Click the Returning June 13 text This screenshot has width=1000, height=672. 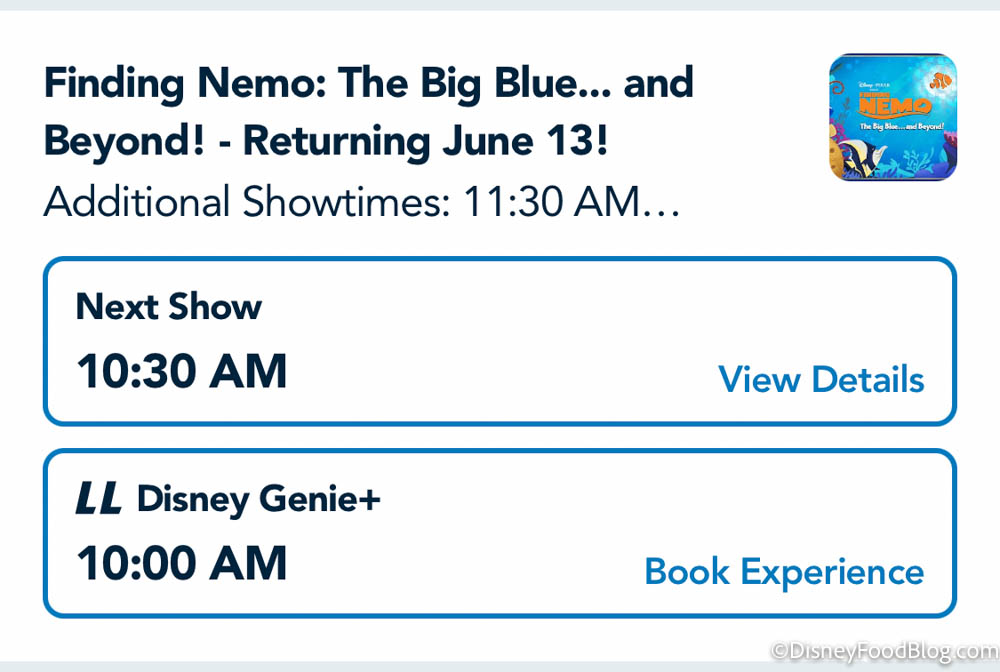point(425,142)
